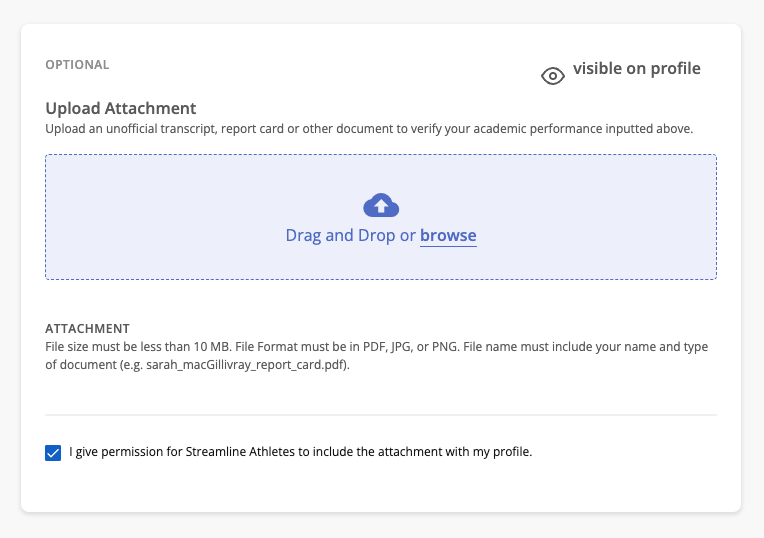Image resolution: width=764 pixels, height=538 pixels.
Task: Click the cloud upload icon
Action: (x=381, y=205)
